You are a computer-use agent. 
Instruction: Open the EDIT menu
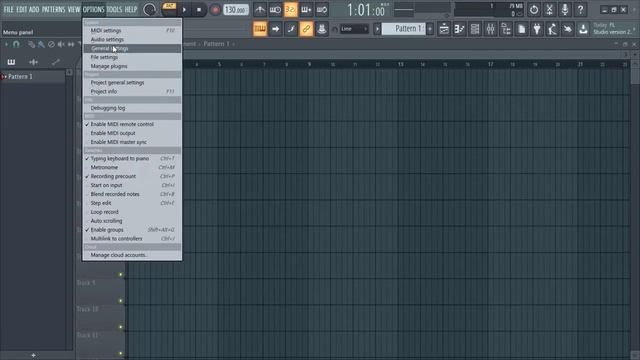21,9
